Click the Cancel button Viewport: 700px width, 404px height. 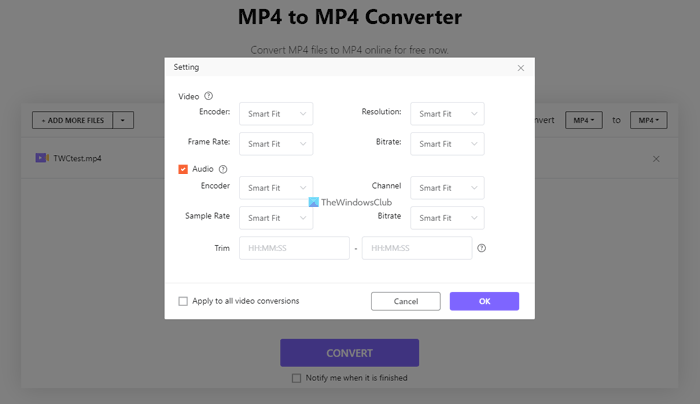point(406,301)
